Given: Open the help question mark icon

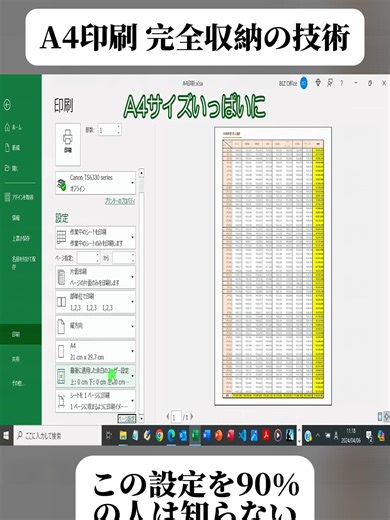Looking at the screenshot, I should [x=342, y=83].
